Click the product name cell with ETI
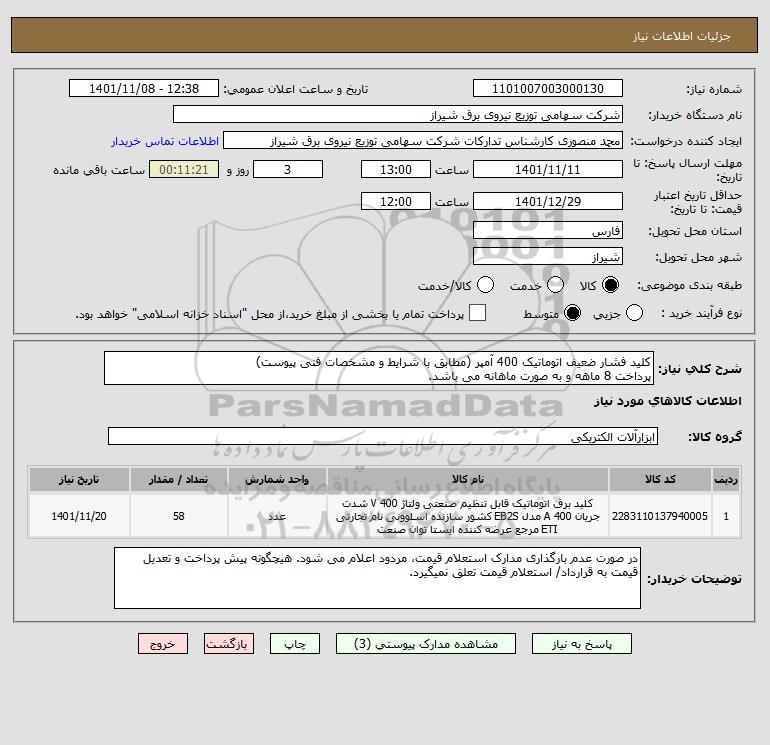This screenshot has width=770, height=745. tap(468, 516)
